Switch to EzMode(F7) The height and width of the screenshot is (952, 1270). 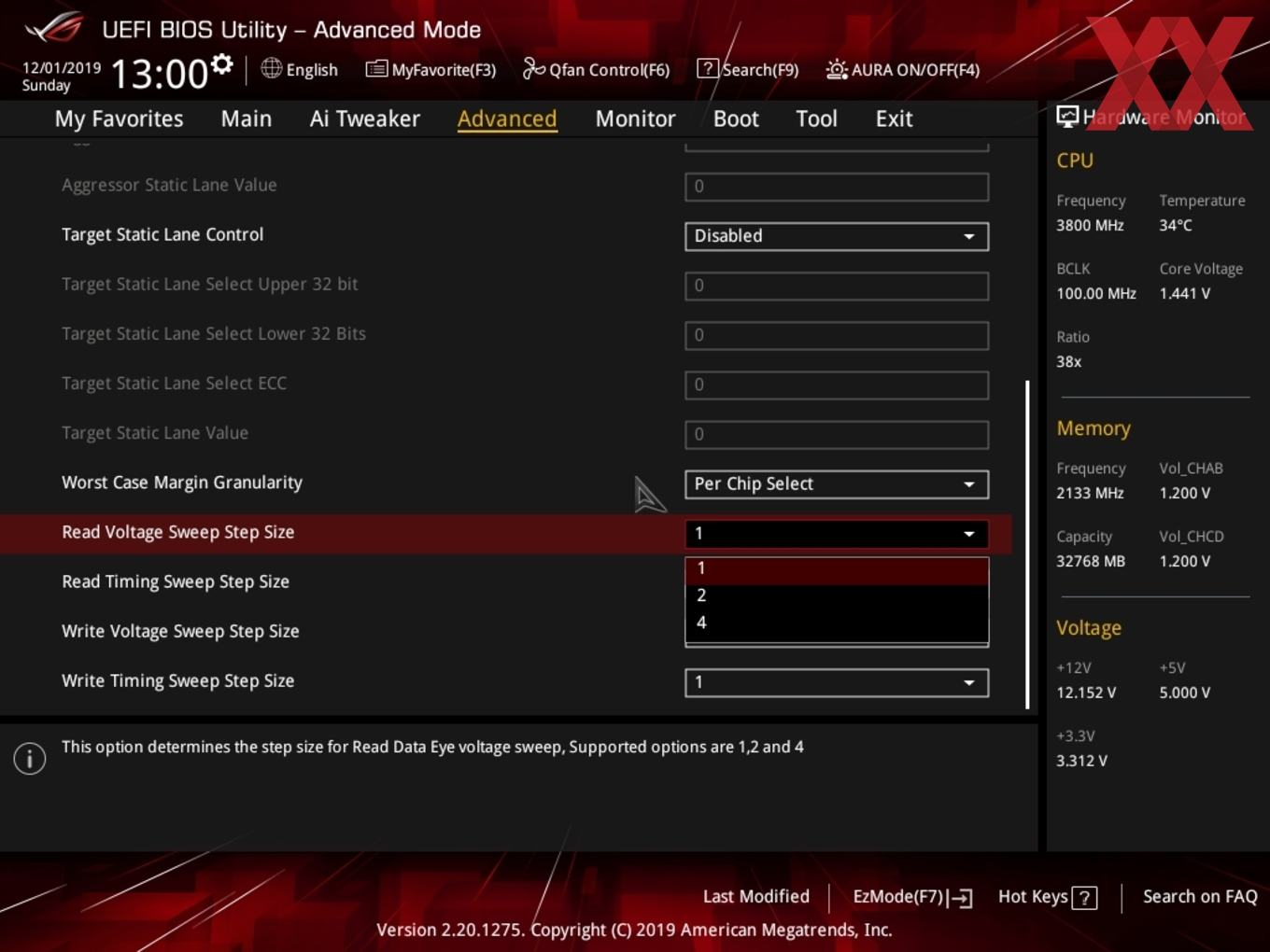tap(912, 897)
